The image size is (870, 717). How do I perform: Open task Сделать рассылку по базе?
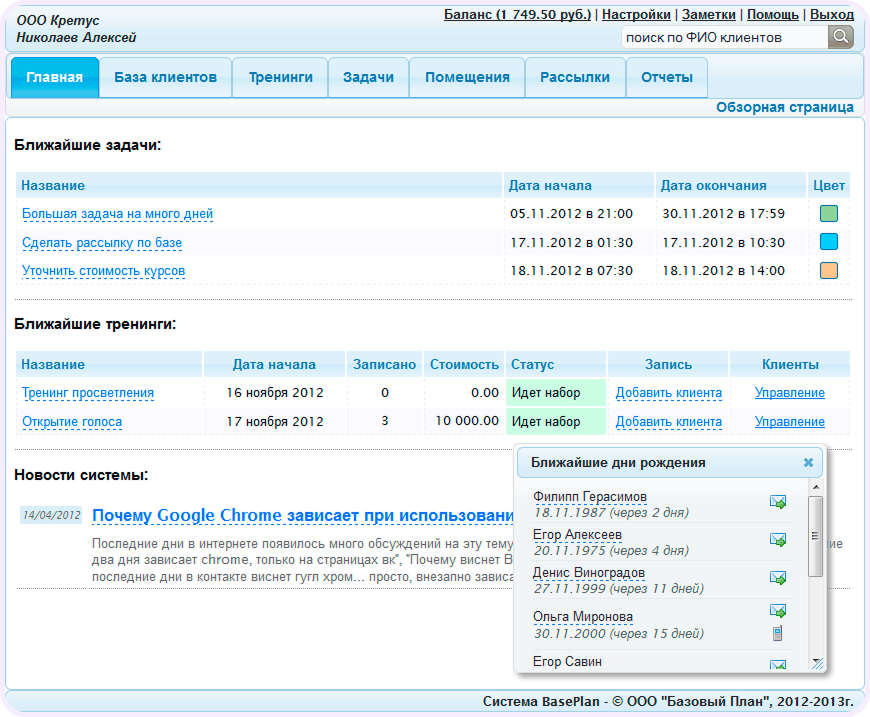(102, 243)
